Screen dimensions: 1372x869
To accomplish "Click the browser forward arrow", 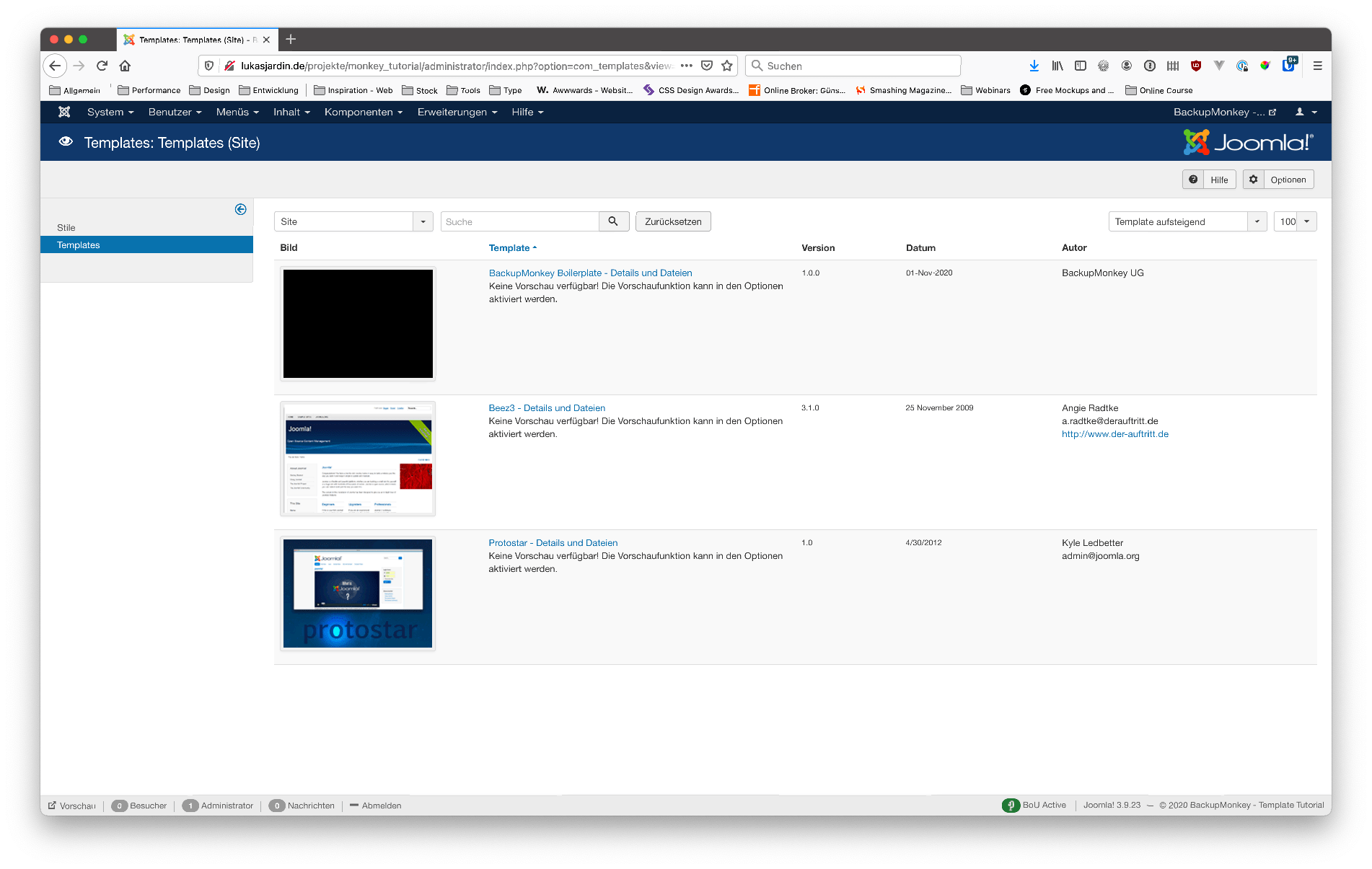I will tap(79, 66).
